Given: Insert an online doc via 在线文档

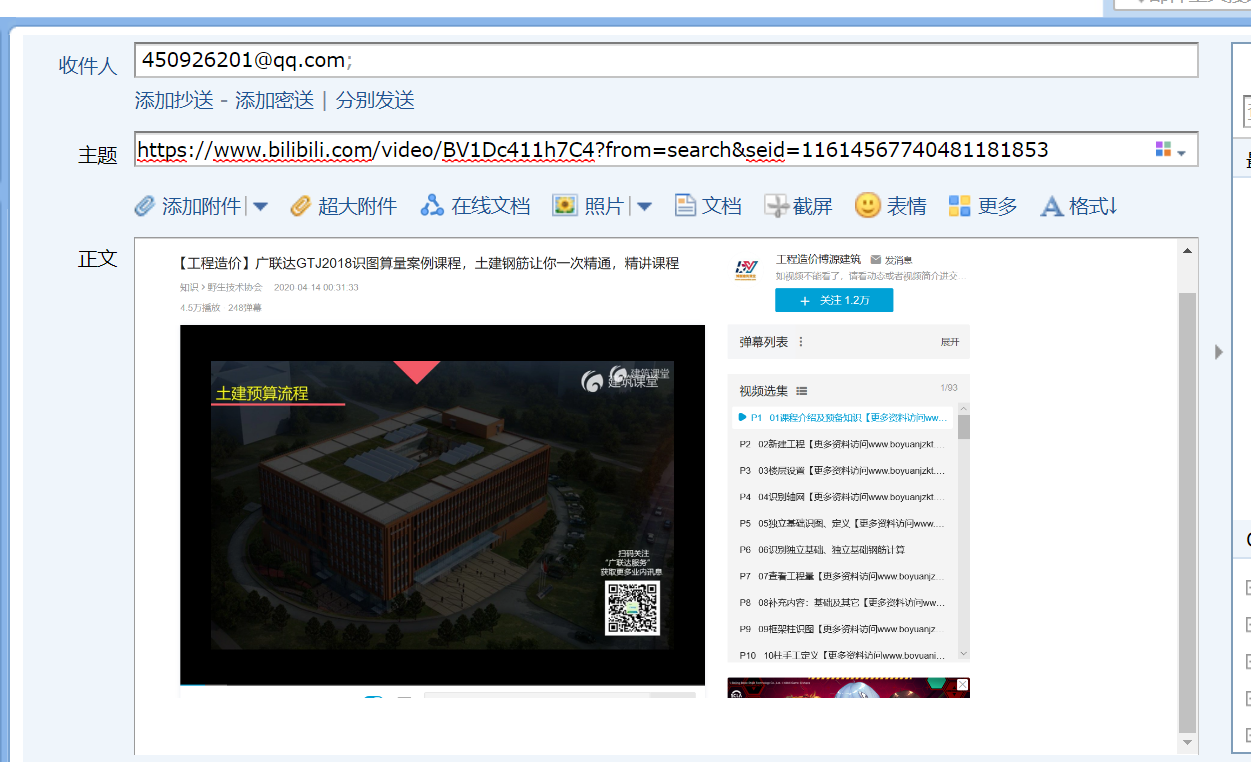Looking at the screenshot, I should pyautogui.click(x=475, y=206).
